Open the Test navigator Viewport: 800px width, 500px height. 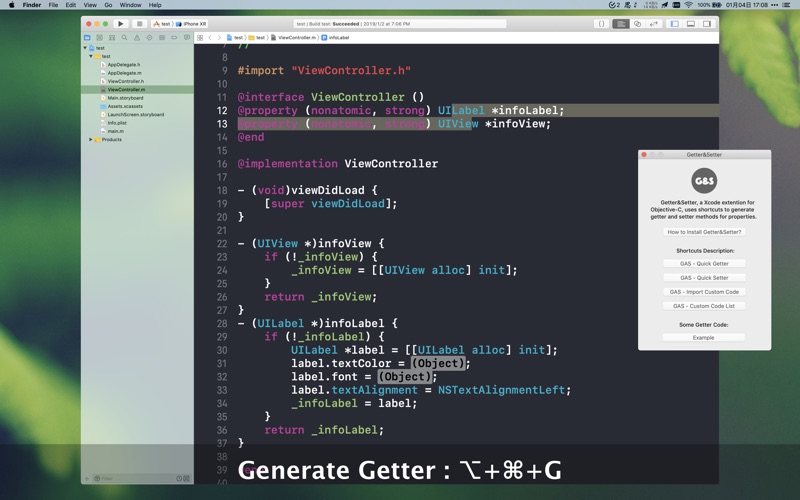149,37
